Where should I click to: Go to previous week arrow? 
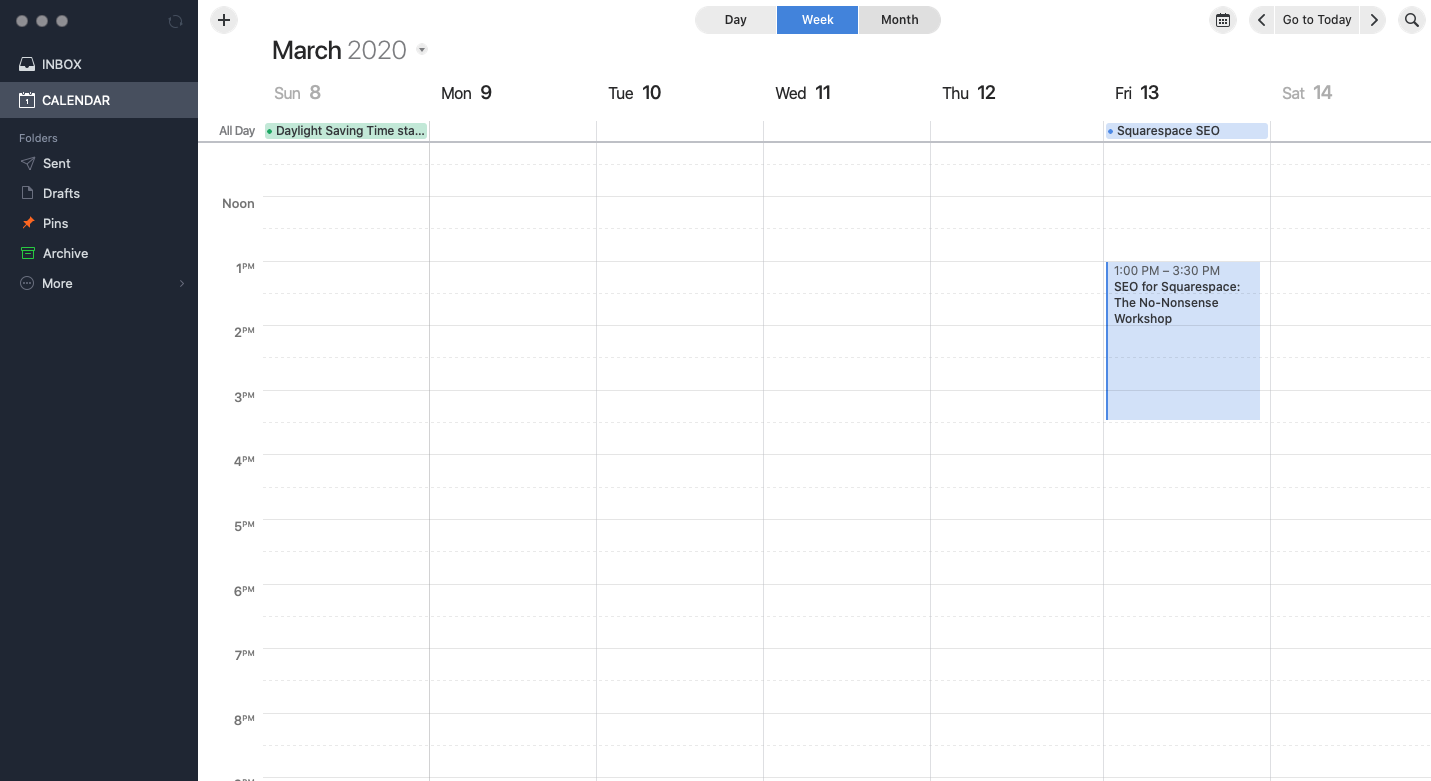pos(1262,20)
